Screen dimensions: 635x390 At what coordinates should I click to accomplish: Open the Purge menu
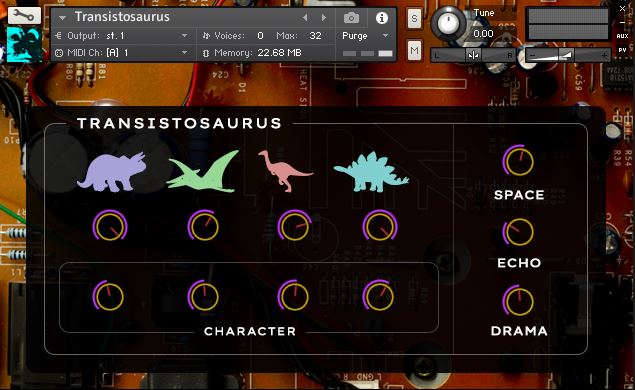click(x=365, y=36)
